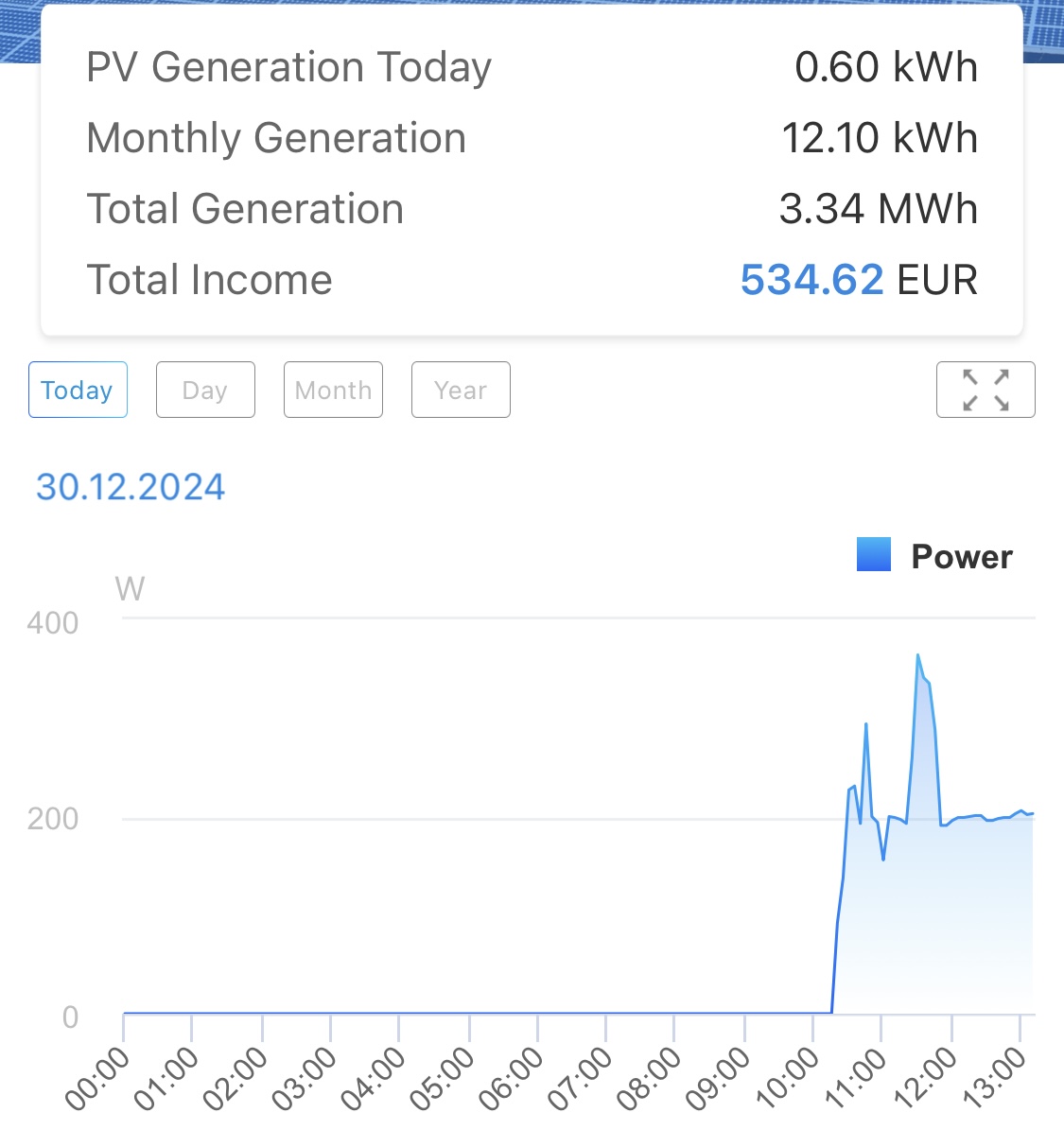
Task: Click the 10:00 time axis label
Action: (788, 1079)
